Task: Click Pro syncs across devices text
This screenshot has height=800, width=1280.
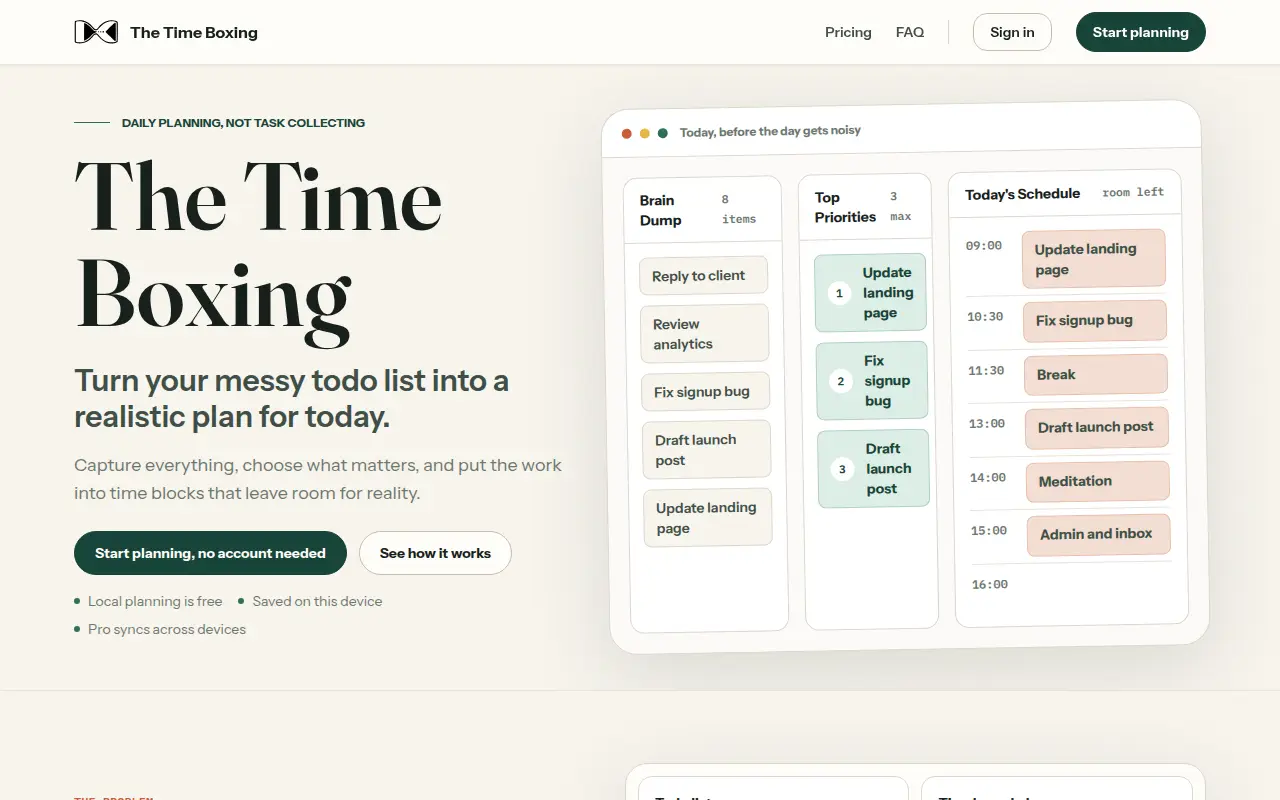Action: (x=167, y=629)
